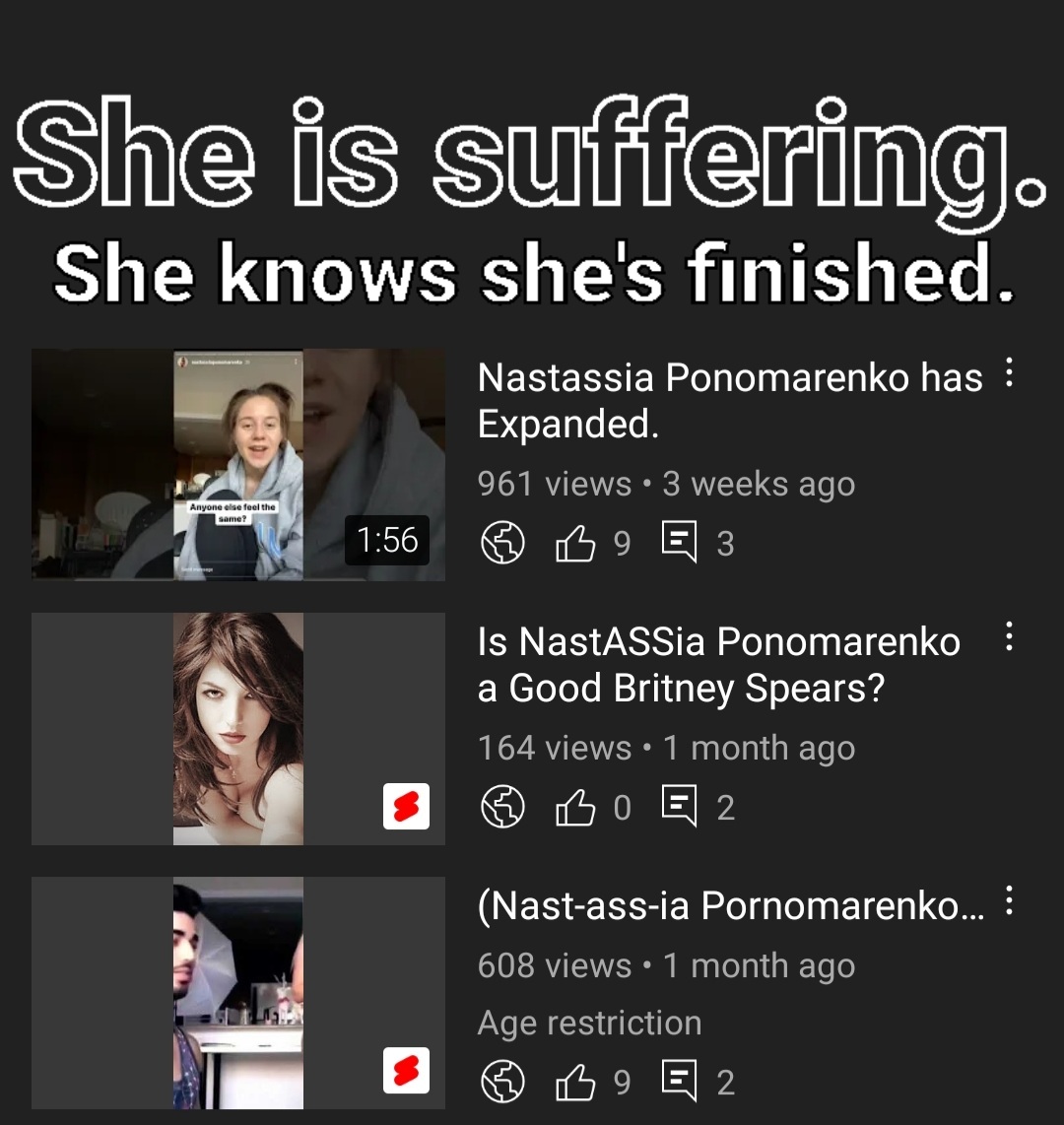Click thumbs-up icon showing 0 likes
This screenshot has height=1125, width=1064.
tap(575, 807)
